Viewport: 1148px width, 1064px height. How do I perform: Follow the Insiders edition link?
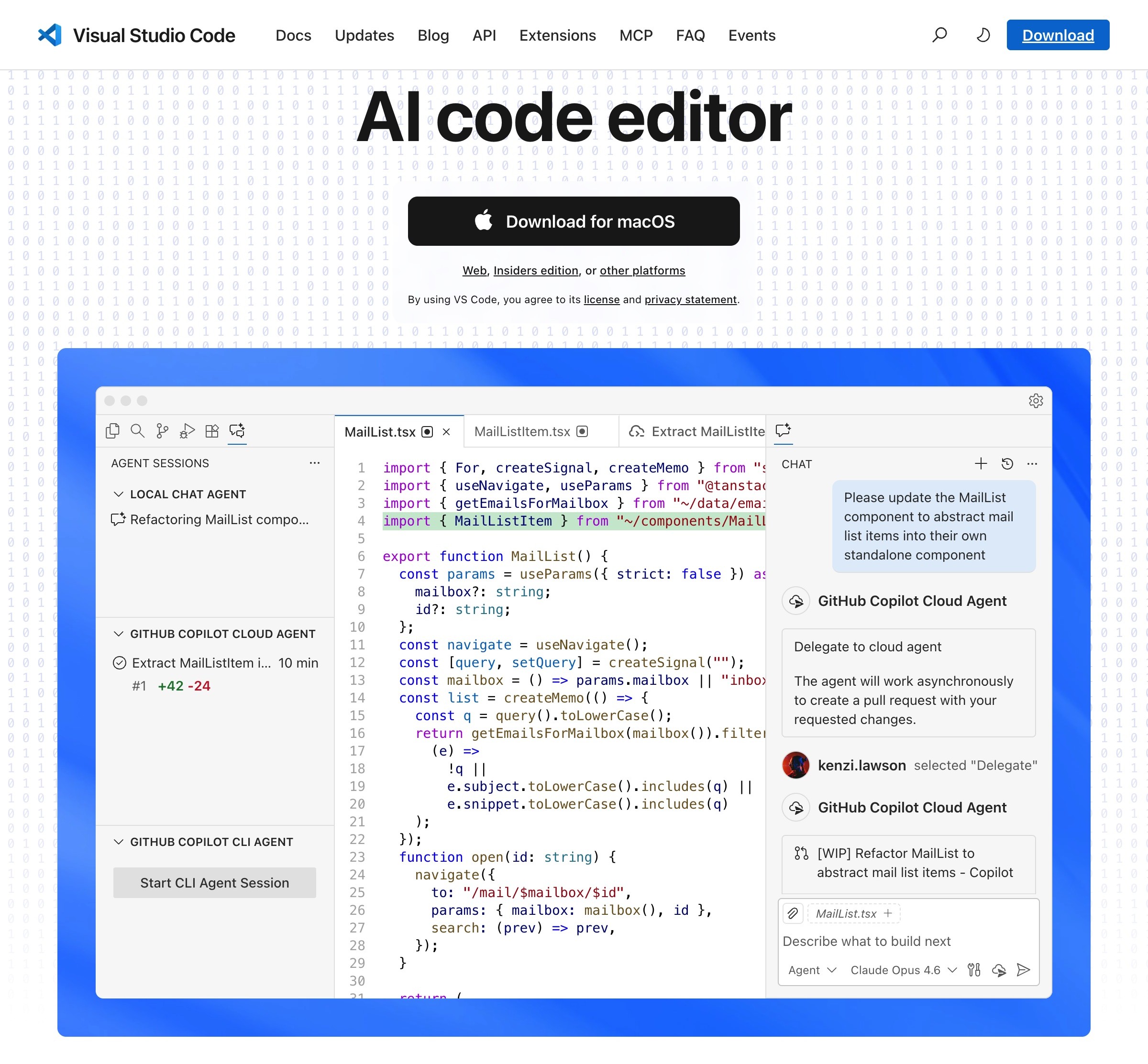[x=535, y=271]
